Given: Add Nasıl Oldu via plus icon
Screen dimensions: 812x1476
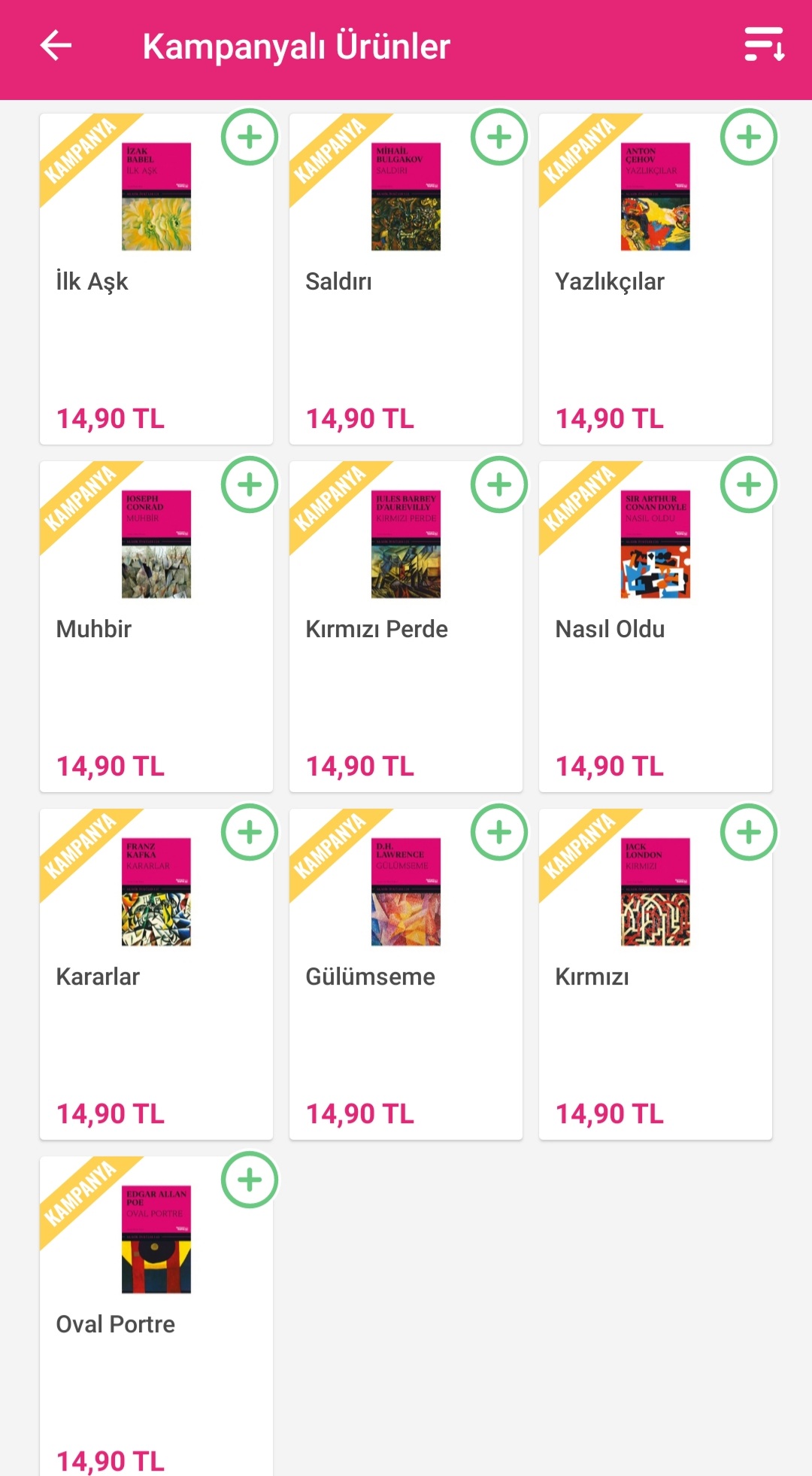Looking at the screenshot, I should 749,485.
